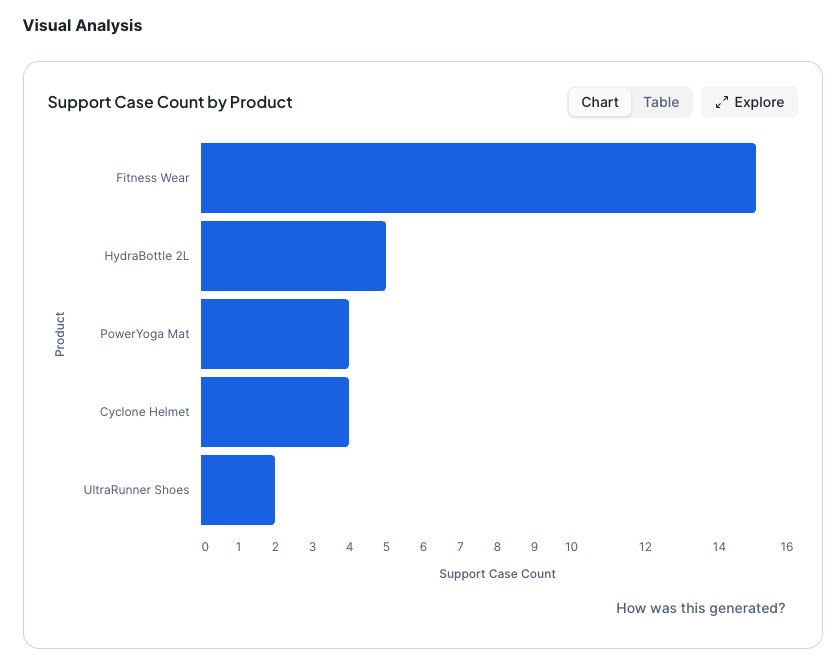
Task: Click the Visual Analysis heading
Action: 82,25
